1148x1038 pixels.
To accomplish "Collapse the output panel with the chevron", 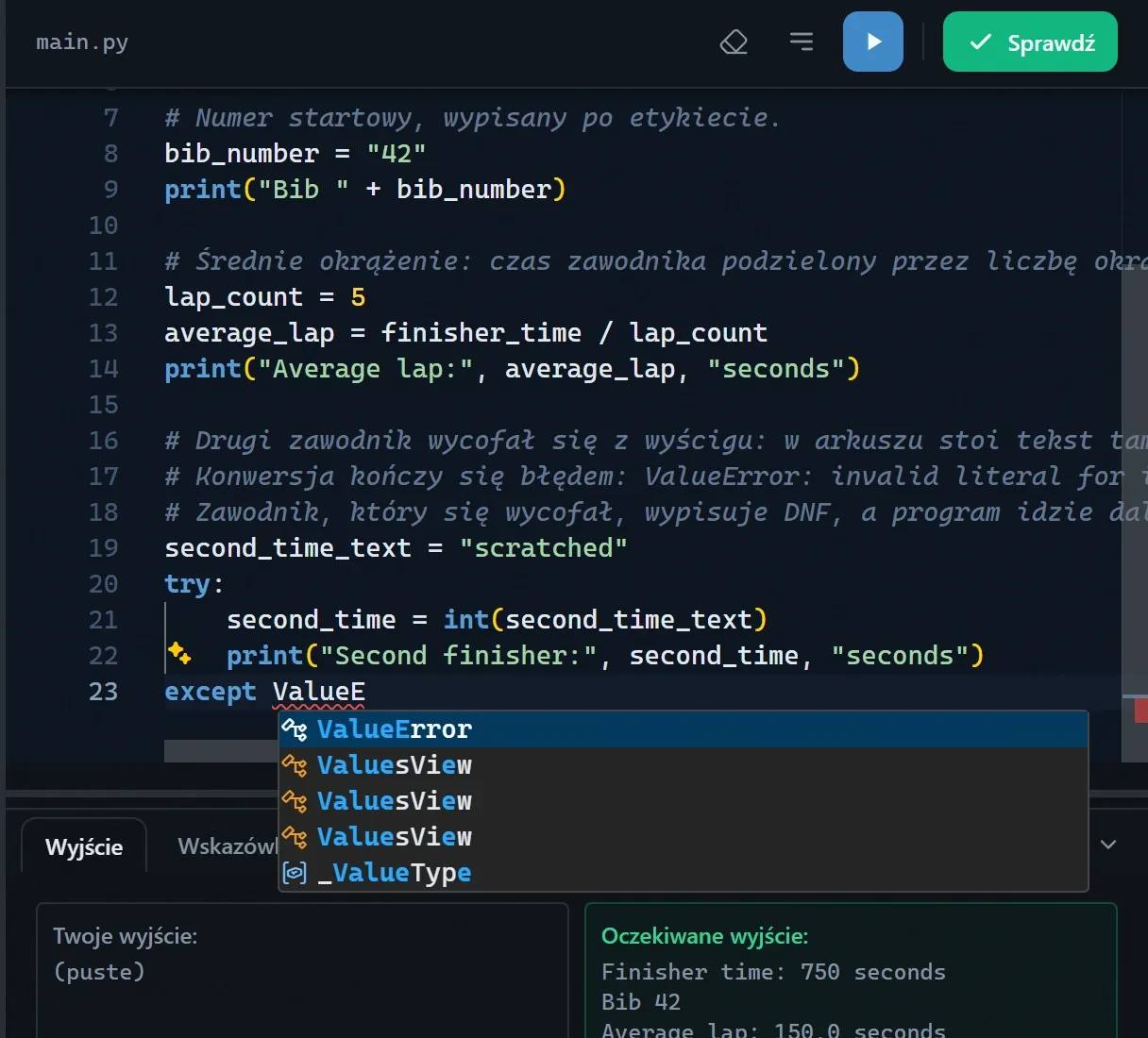I will tap(1108, 845).
